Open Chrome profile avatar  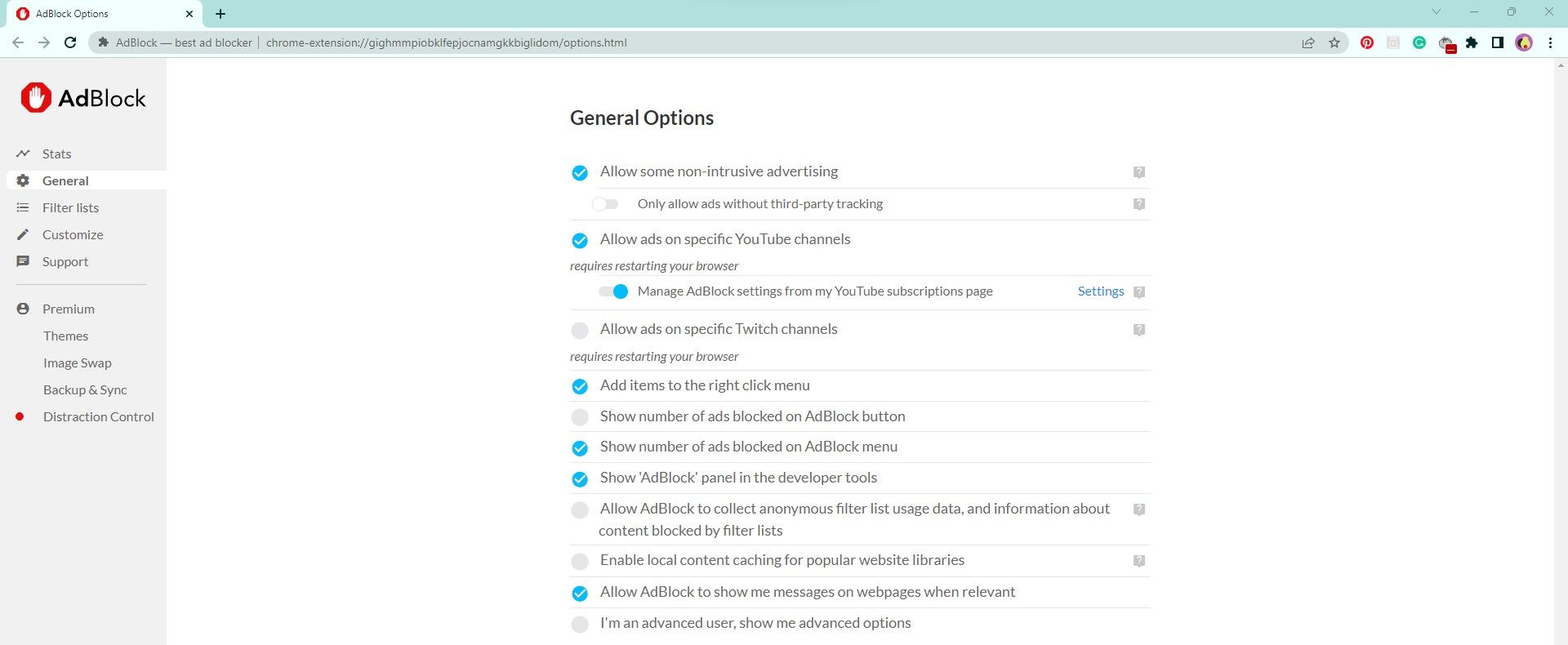1524,42
